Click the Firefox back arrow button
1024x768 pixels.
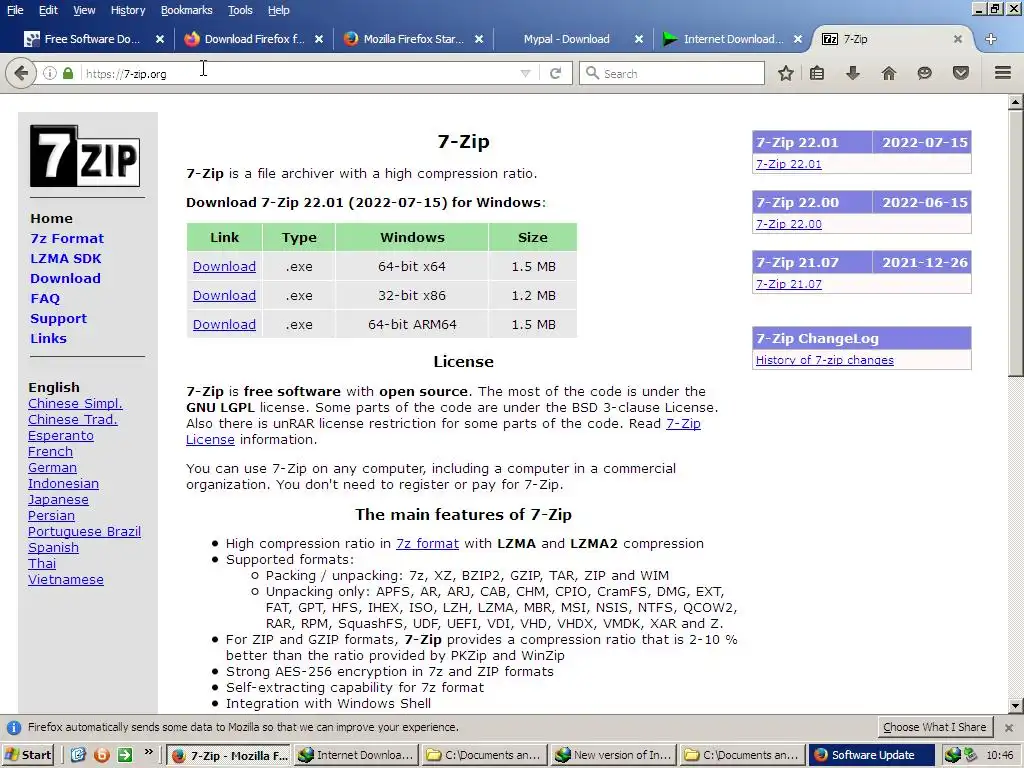click(x=21, y=73)
